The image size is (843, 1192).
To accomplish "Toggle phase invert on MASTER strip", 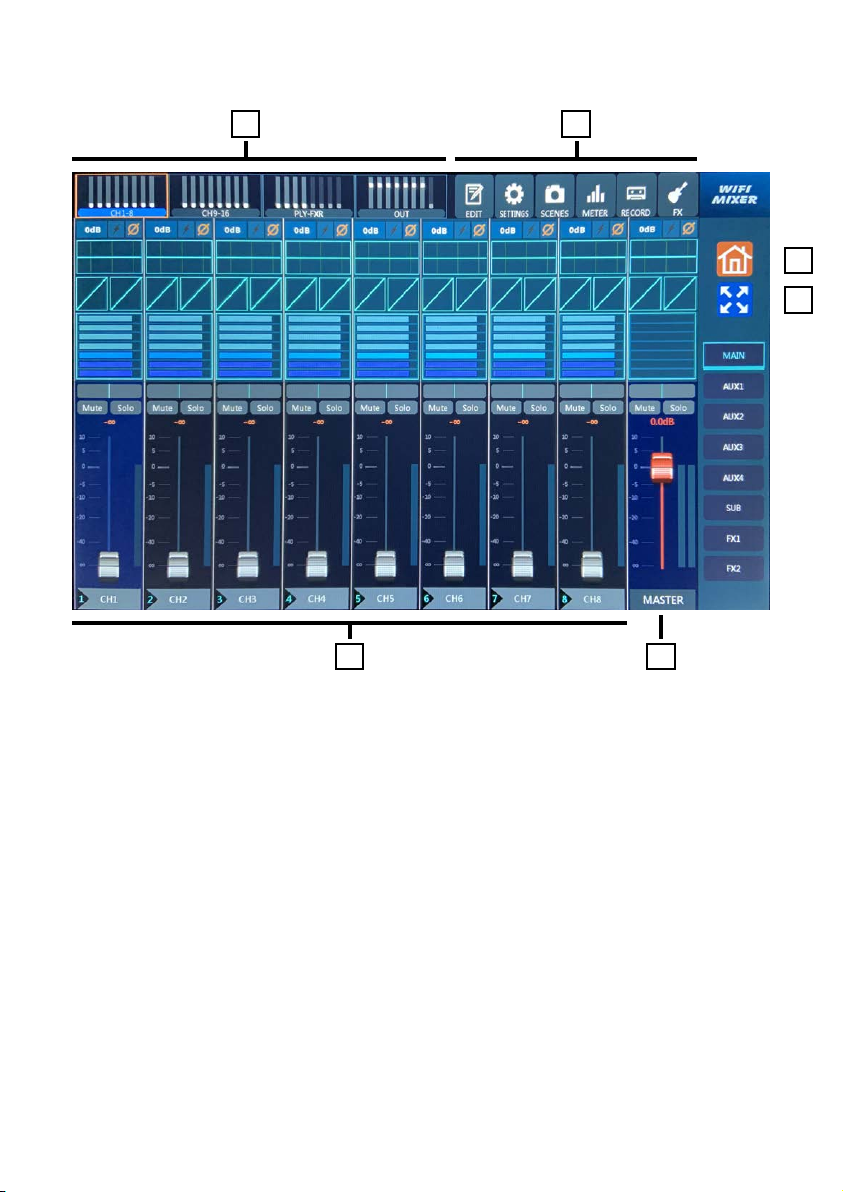I will coord(689,229).
